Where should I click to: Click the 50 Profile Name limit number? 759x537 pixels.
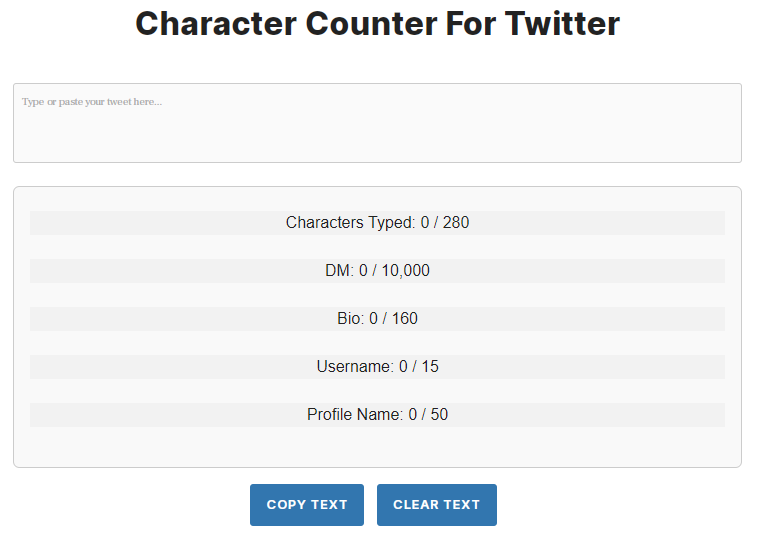point(439,415)
